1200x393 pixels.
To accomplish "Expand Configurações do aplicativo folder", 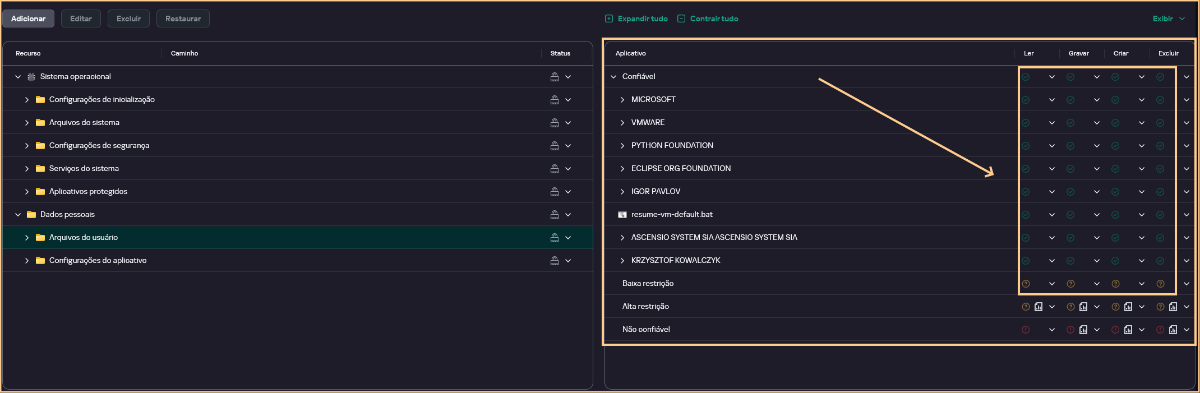I will (27, 261).
